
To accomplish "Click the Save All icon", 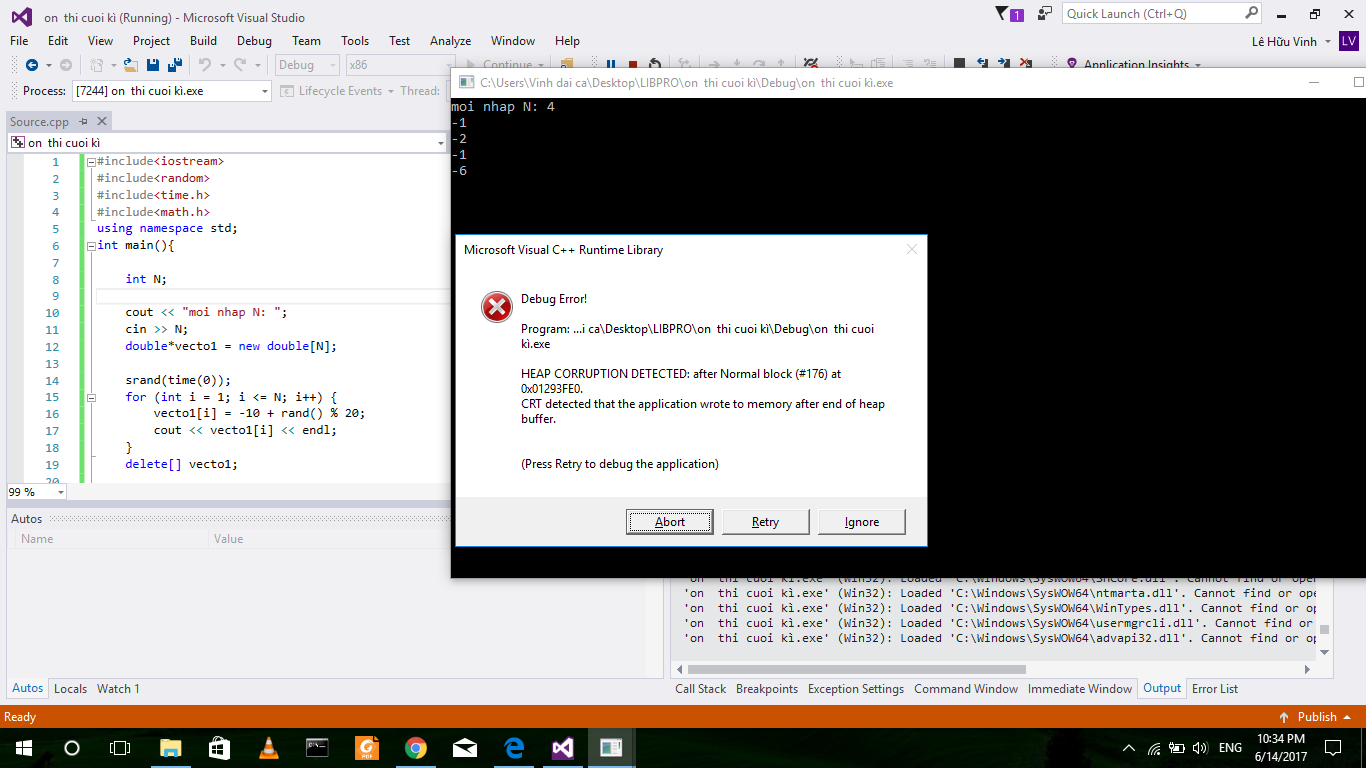I will coord(175,65).
